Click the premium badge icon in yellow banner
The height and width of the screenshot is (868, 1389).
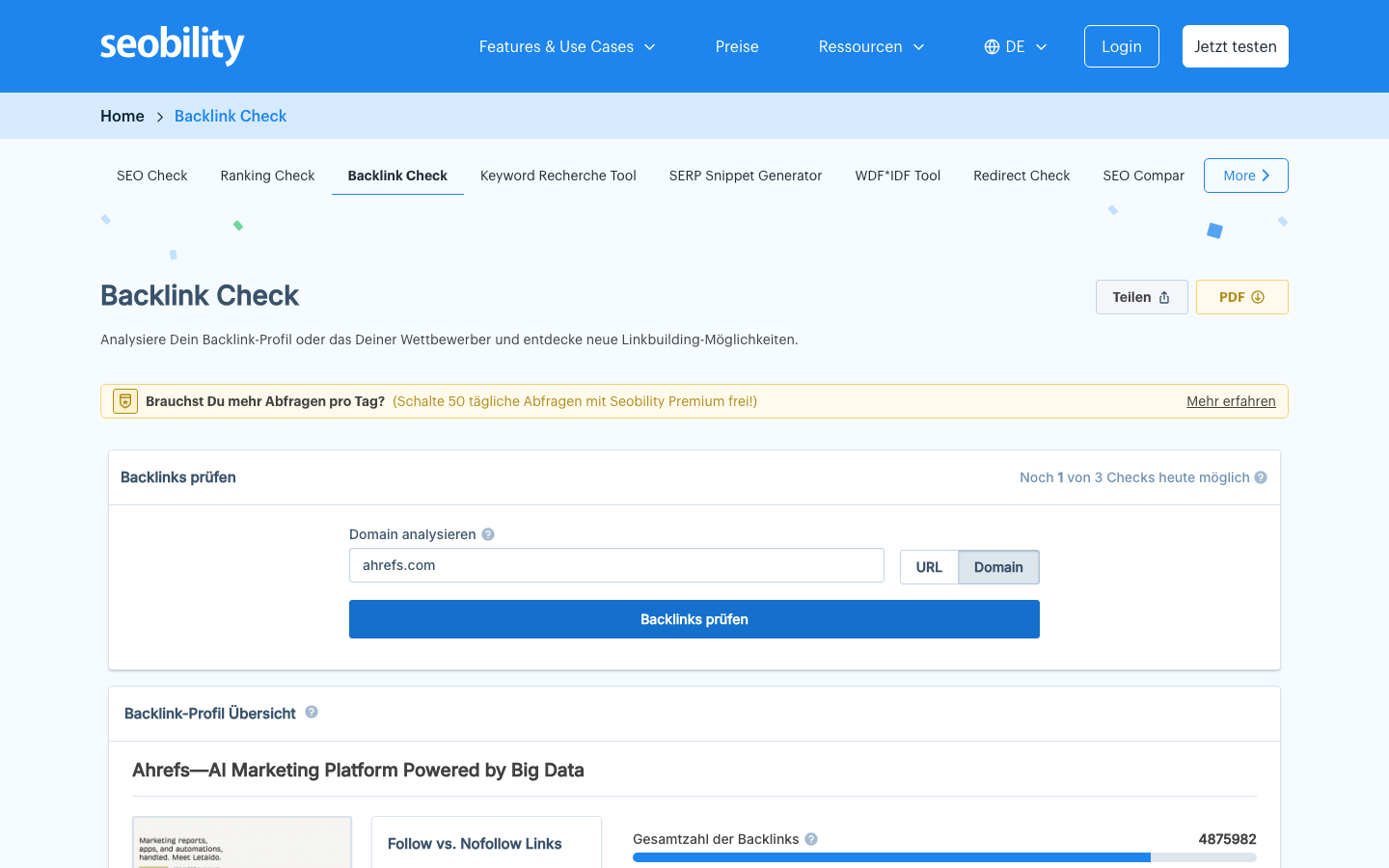[125, 401]
